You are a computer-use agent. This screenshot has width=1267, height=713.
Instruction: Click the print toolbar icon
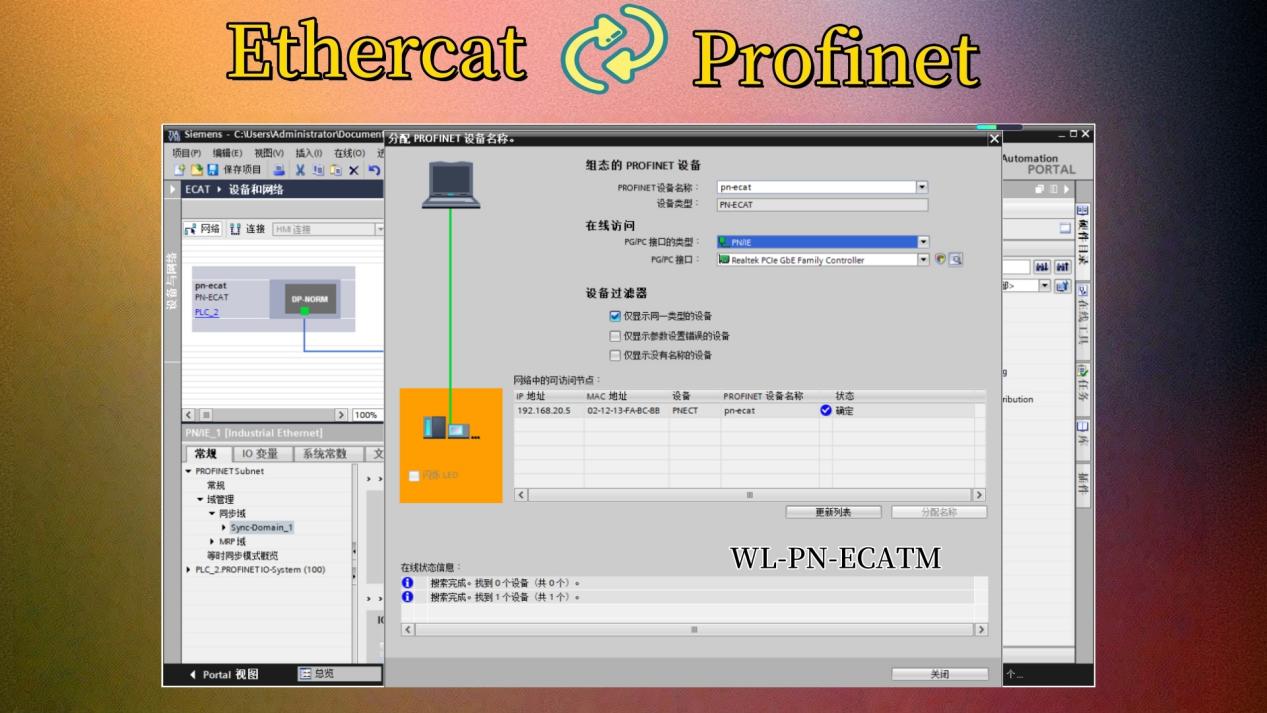coord(279,170)
